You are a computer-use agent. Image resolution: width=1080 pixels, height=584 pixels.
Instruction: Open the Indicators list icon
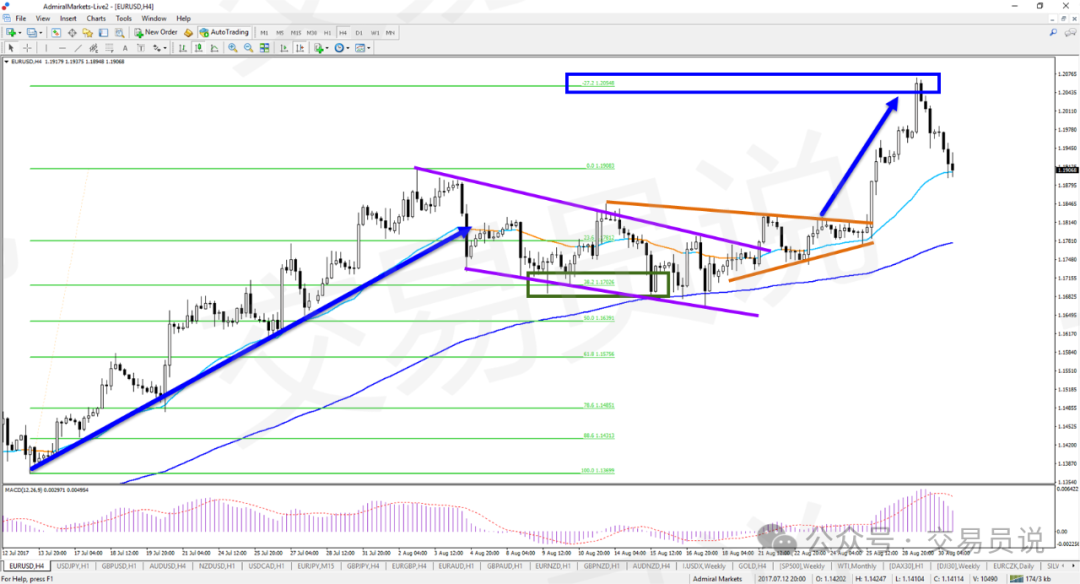(x=318, y=48)
